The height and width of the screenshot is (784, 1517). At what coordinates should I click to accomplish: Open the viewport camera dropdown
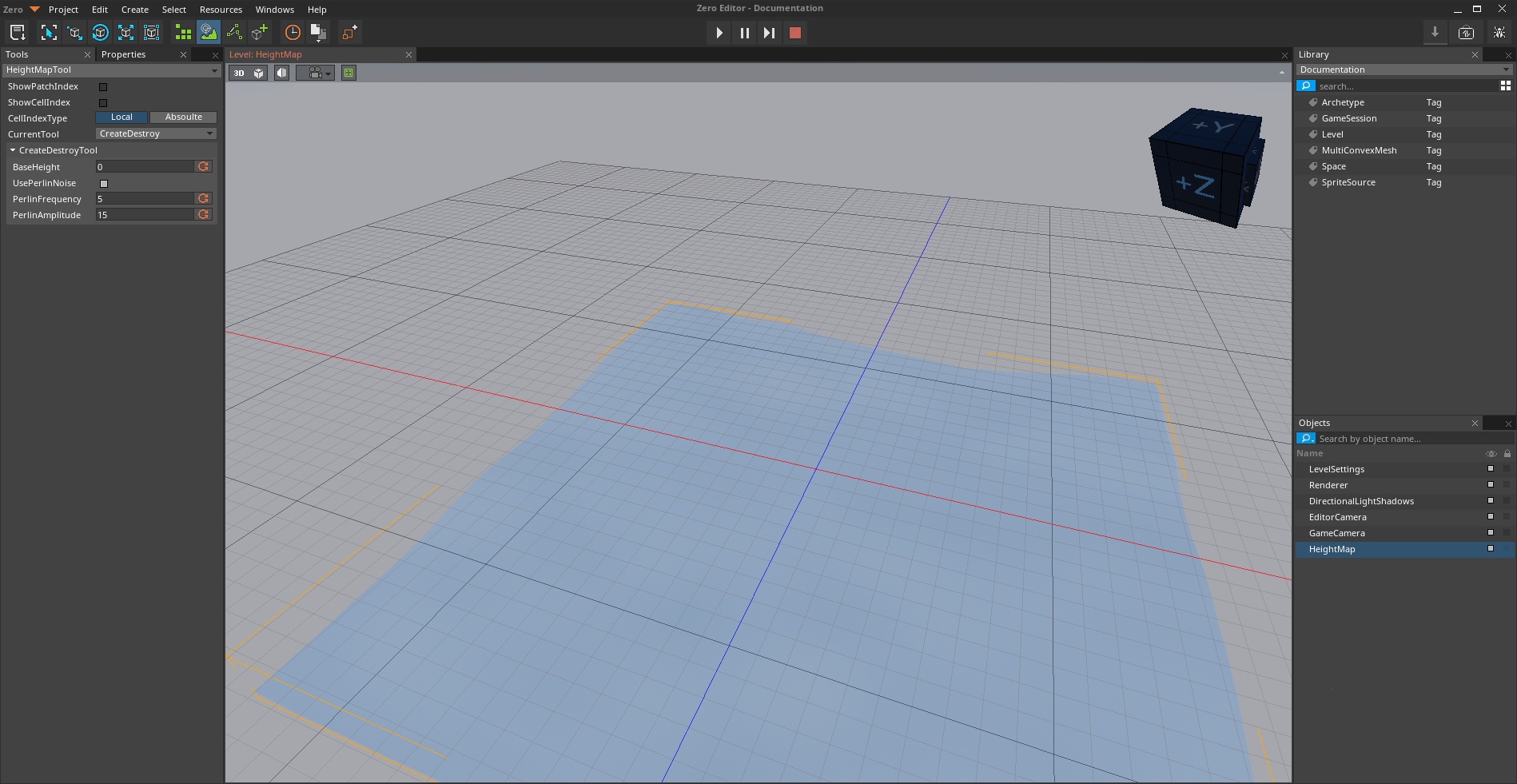pos(316,73)
